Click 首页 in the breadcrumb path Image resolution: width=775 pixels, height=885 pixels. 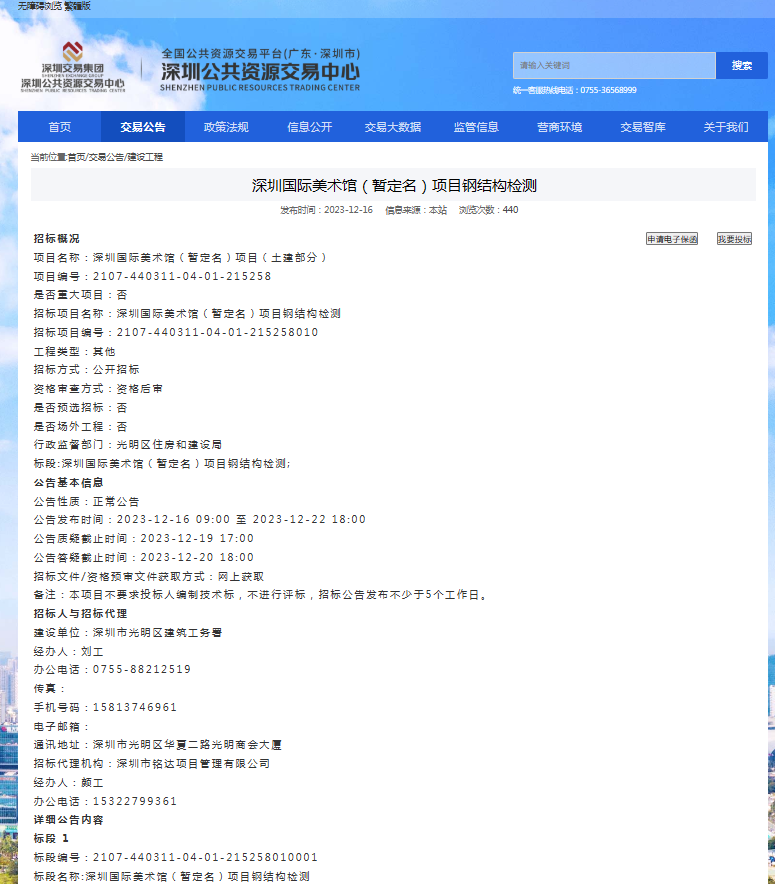click(77, 157)
